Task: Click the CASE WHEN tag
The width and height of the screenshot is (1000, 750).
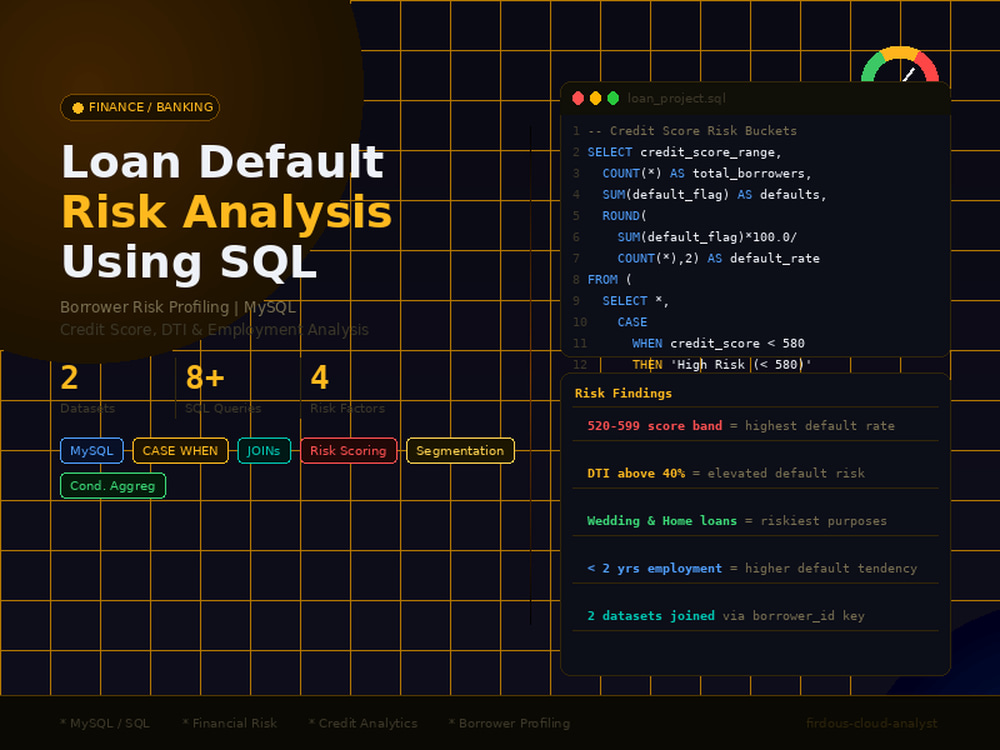Action: pyautogui.click(x=180, y=450)
